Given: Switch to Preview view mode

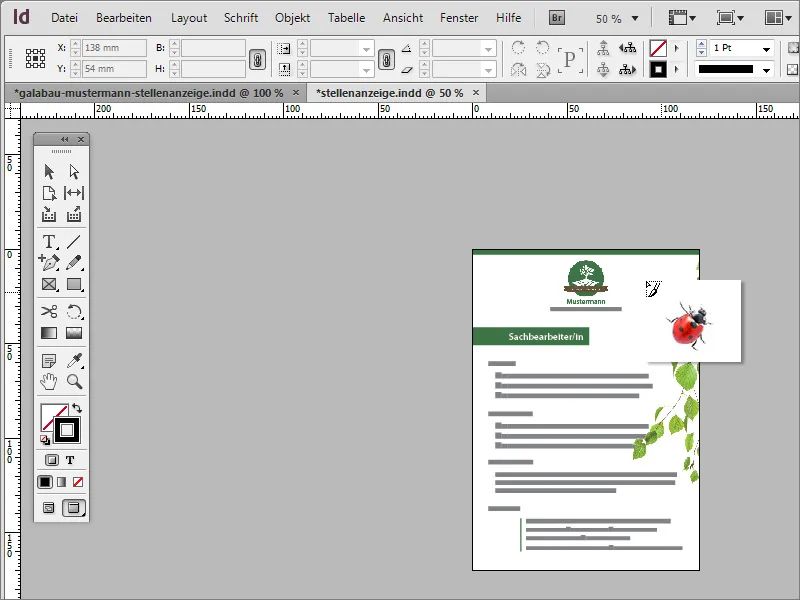Looking at the screenshot, I should pos(74,508).
